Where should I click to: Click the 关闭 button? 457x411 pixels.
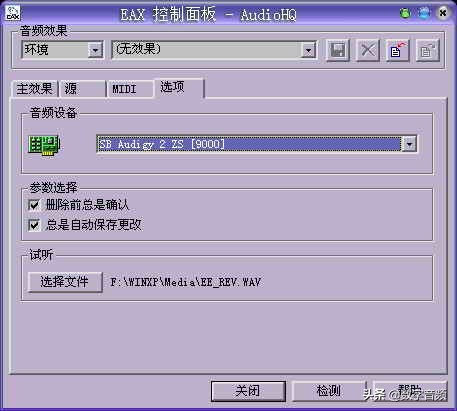tap(248, 391)
